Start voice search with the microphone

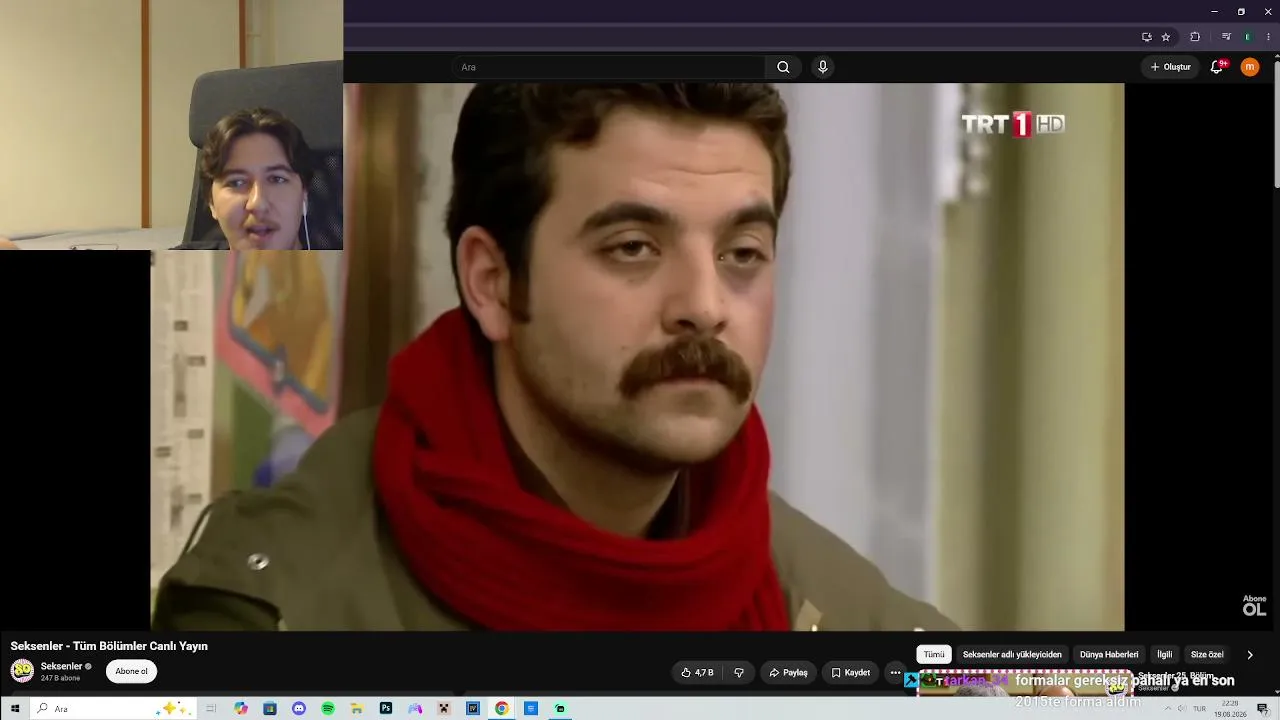823,67
